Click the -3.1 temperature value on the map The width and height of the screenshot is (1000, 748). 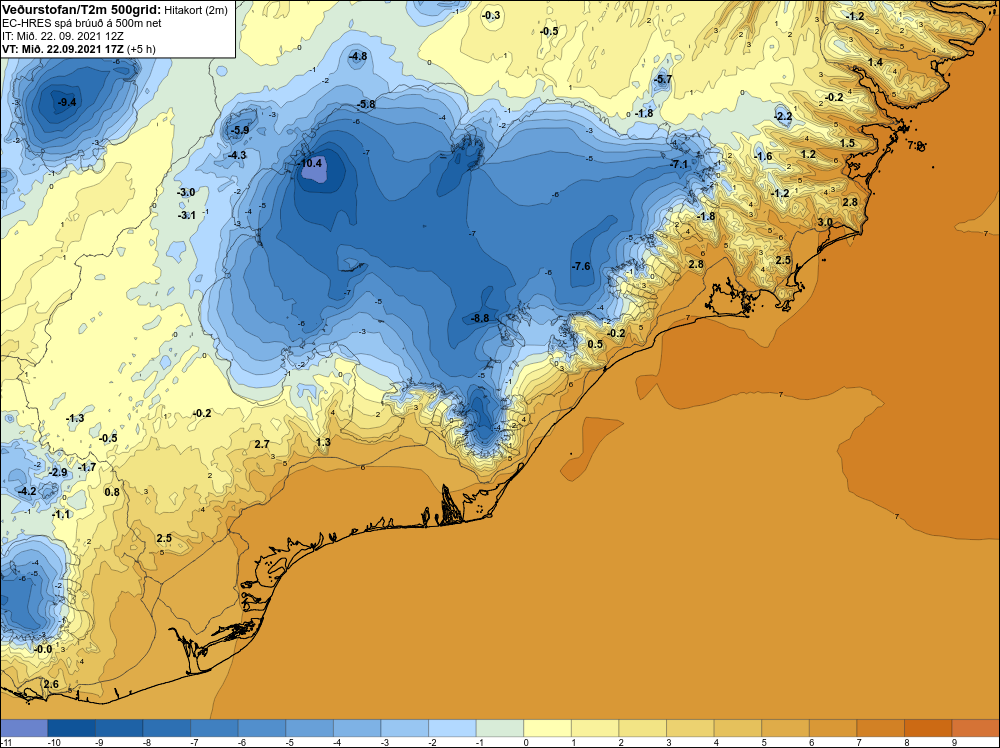coord(186,216)
